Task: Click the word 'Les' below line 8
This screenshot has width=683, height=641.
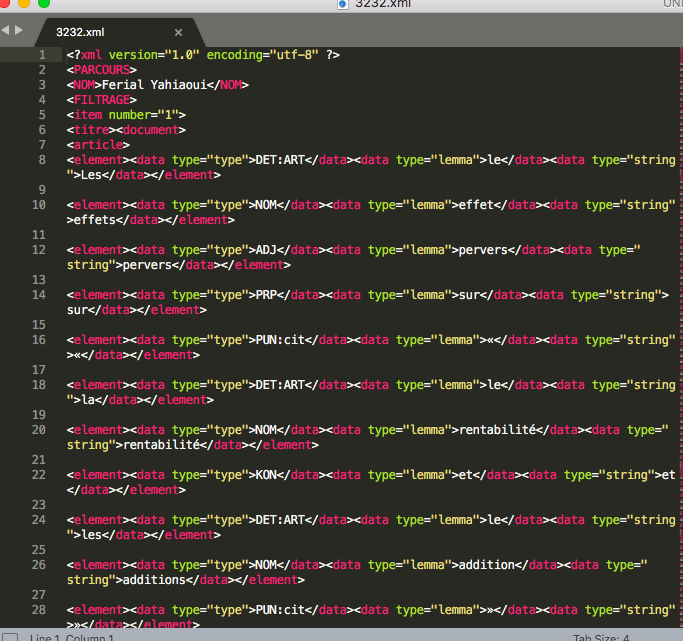Action: [91, 175]
